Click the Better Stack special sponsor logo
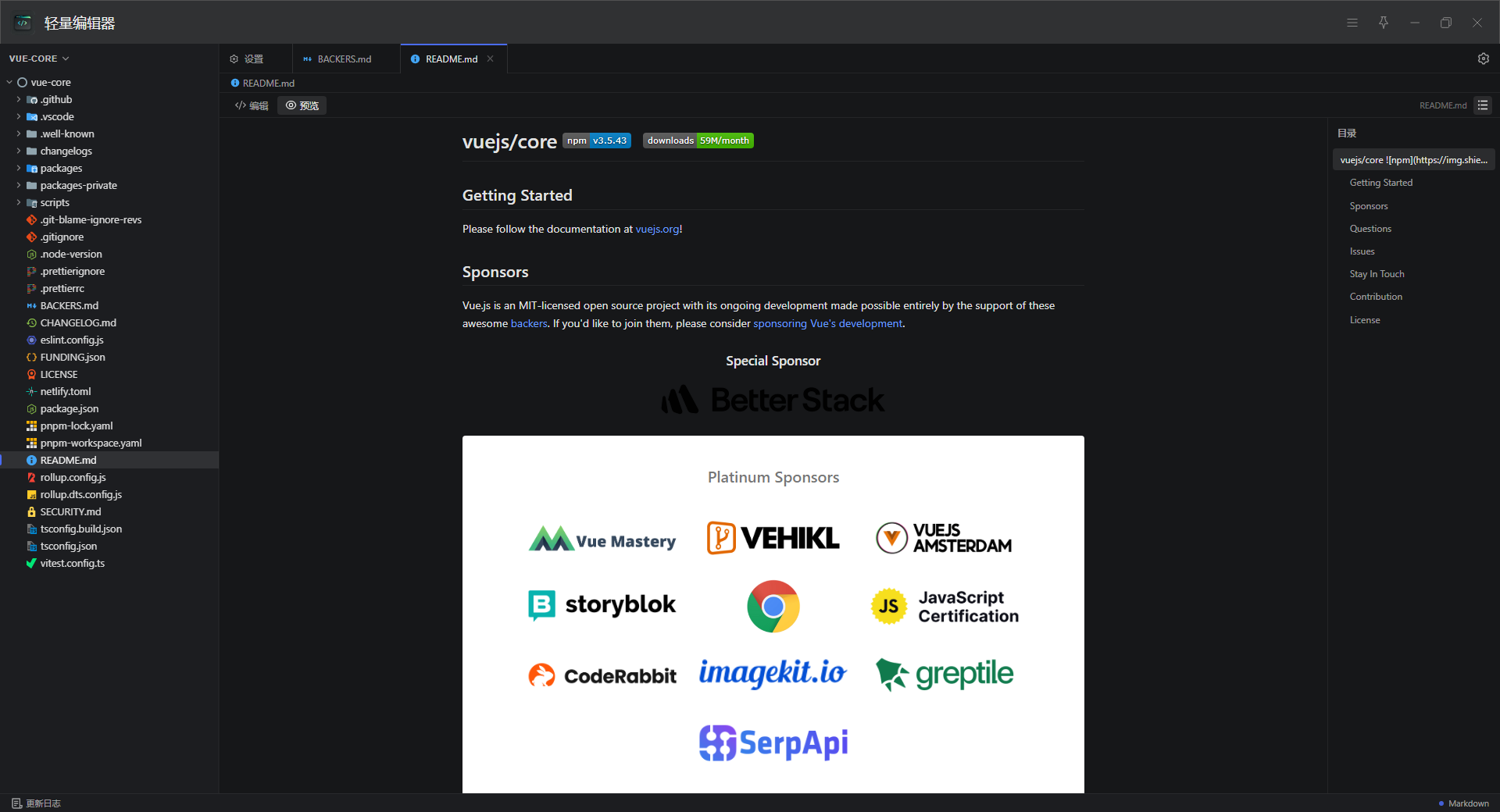1500x812 pixels. (773, 400)
